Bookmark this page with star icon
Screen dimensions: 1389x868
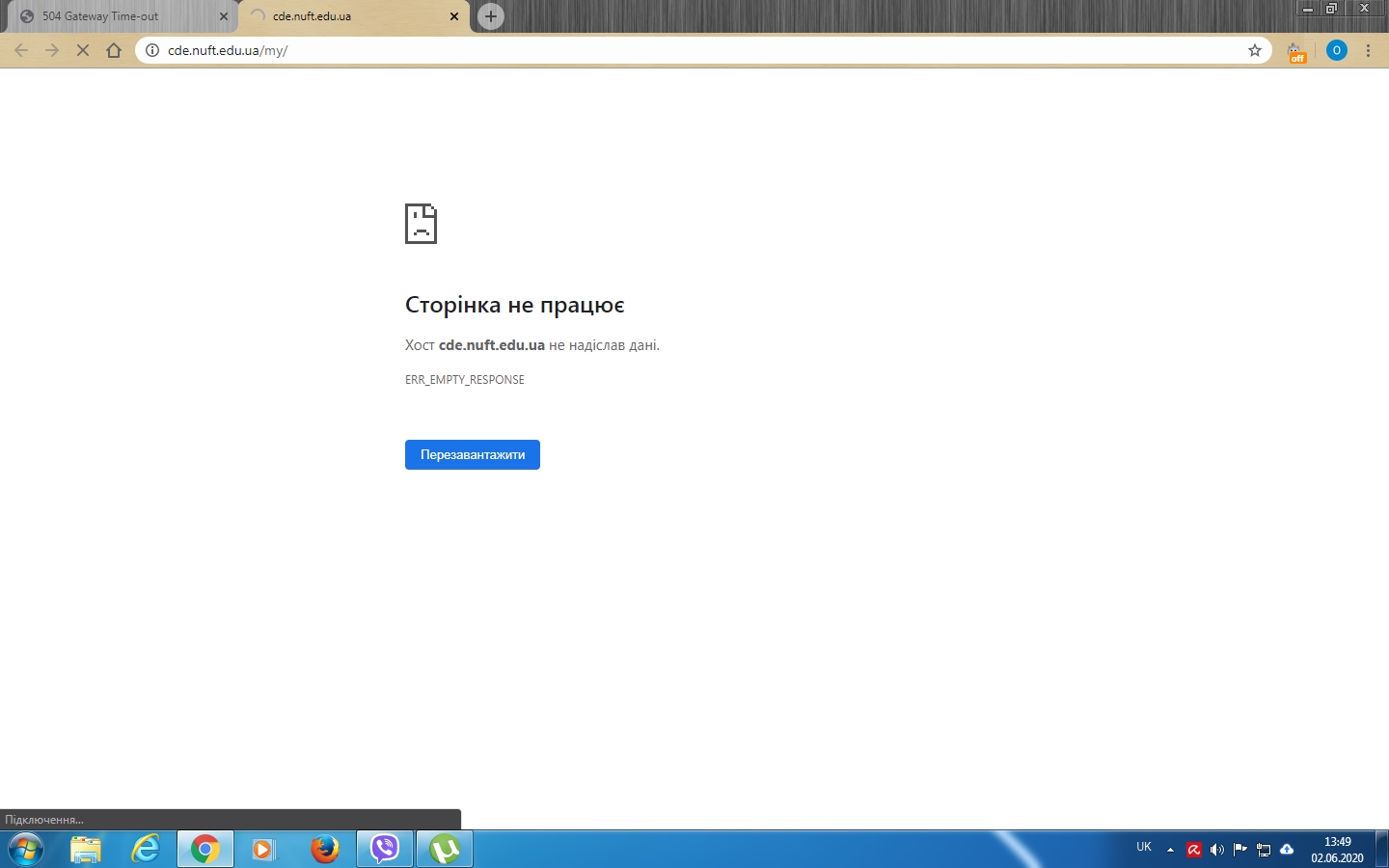coord(1255,50)
